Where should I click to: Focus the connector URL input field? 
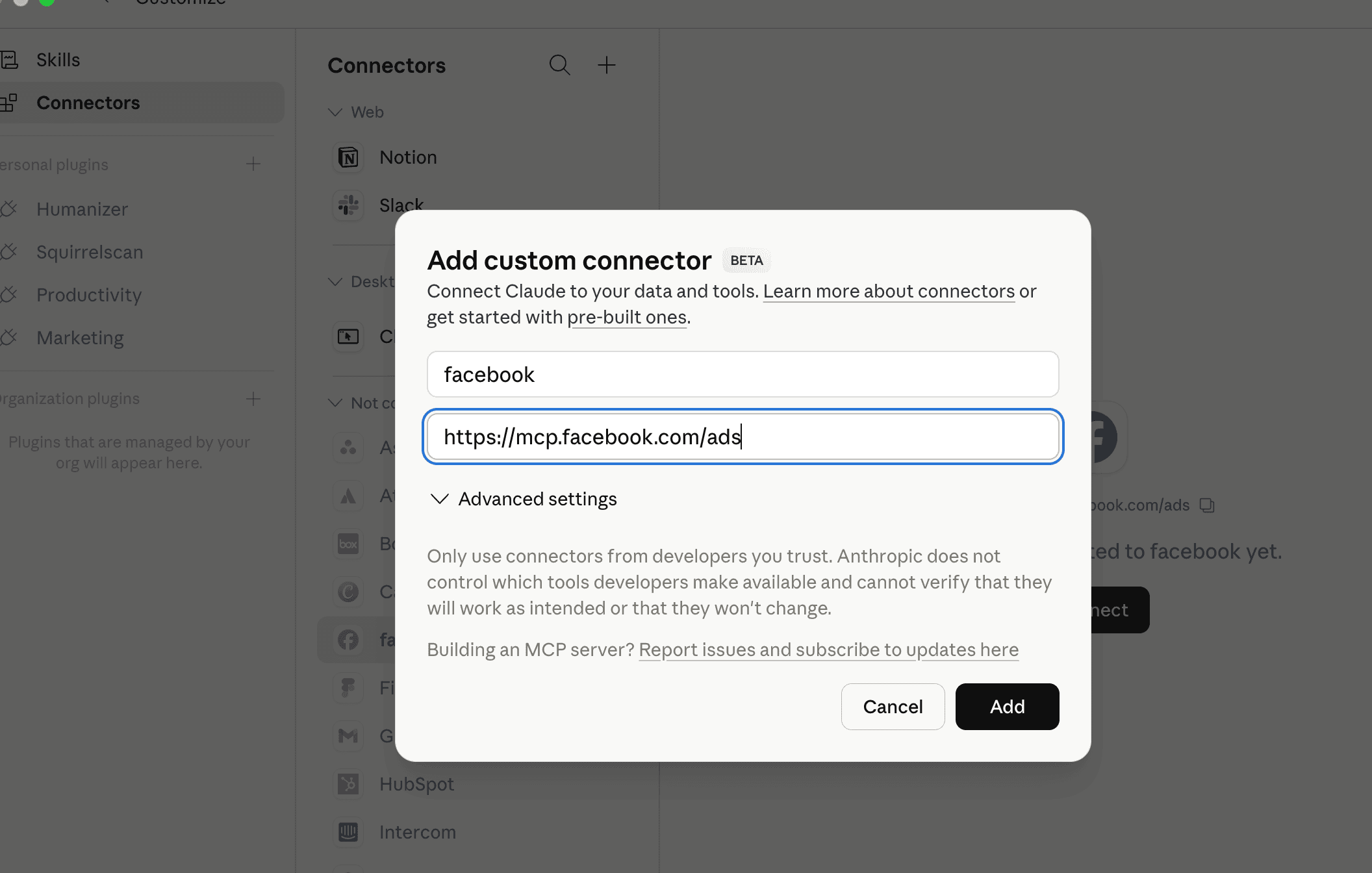click(743, 436)
